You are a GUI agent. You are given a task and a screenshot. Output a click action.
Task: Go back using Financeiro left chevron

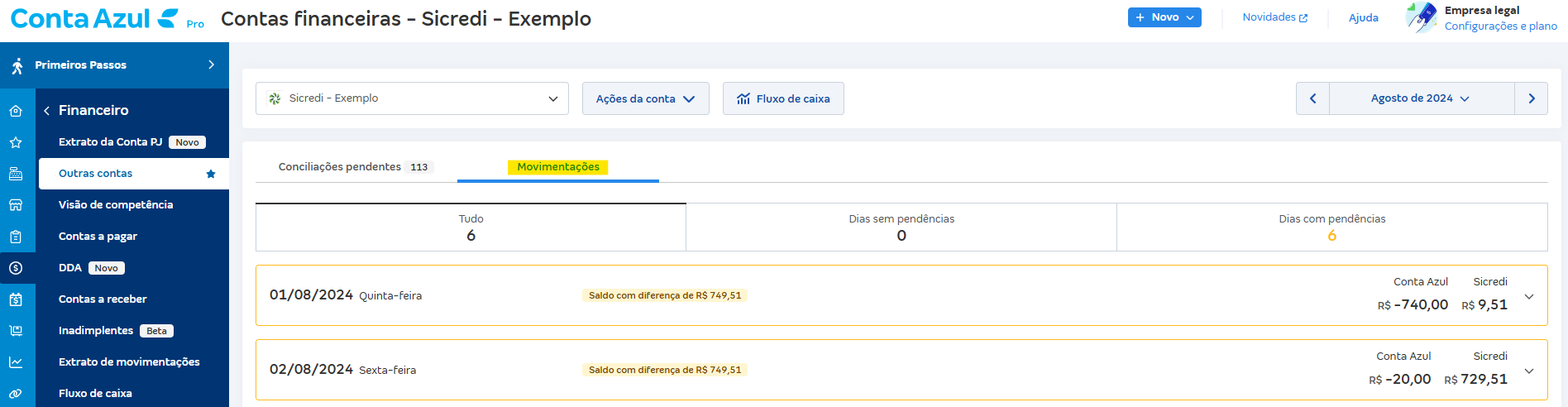(47, 110)
